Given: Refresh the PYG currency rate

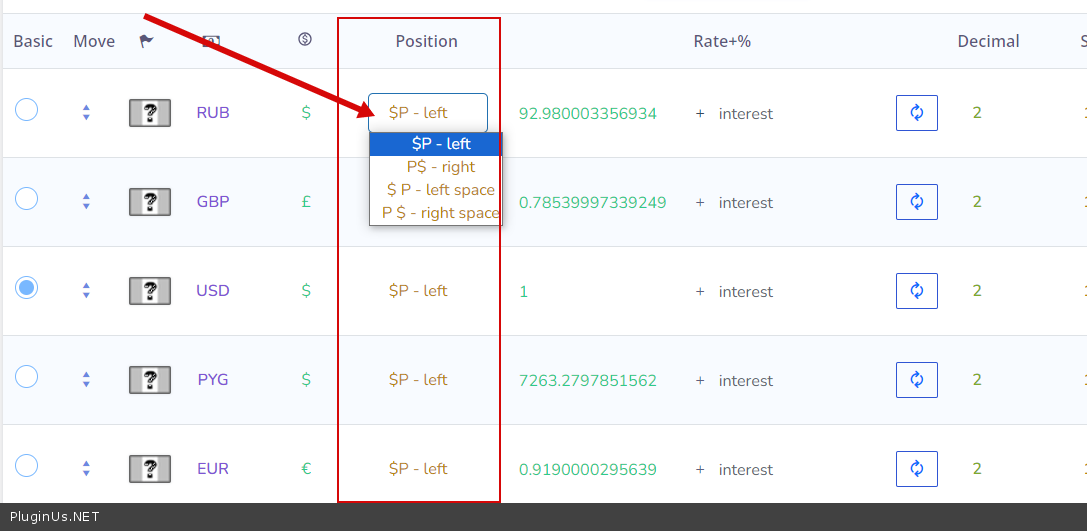Looking at the screenshot, I should pos(916,380).
